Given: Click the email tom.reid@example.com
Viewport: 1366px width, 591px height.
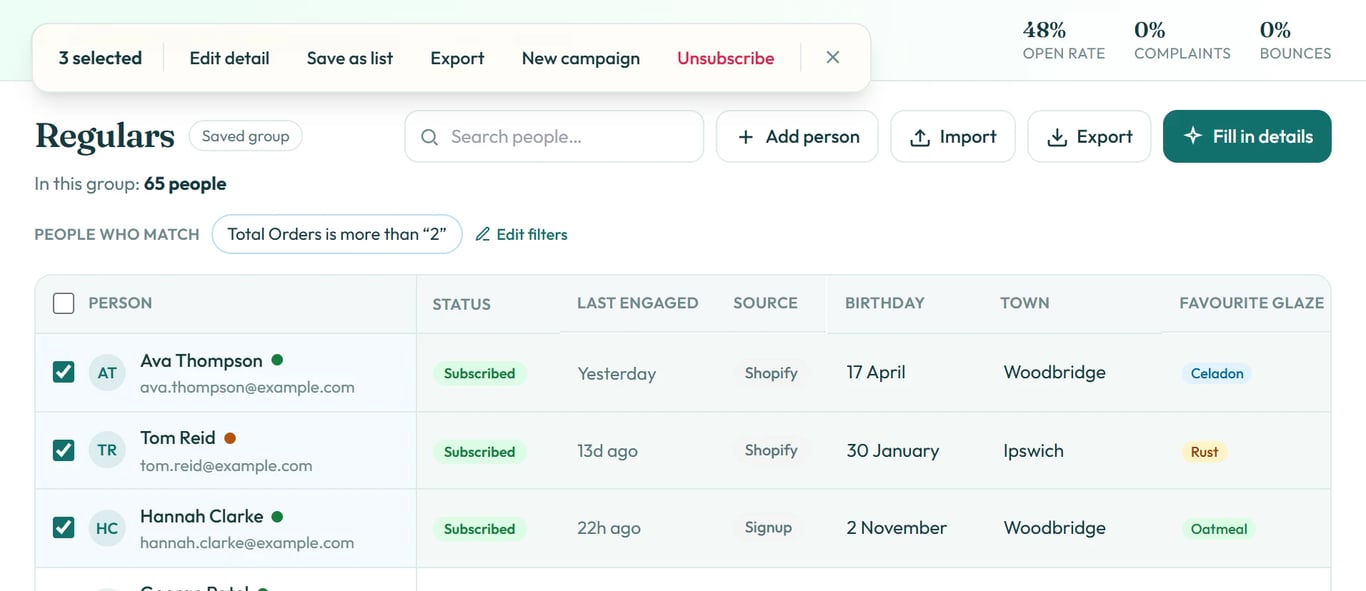Looking at the screenshot, I should [x=226, y=466].
